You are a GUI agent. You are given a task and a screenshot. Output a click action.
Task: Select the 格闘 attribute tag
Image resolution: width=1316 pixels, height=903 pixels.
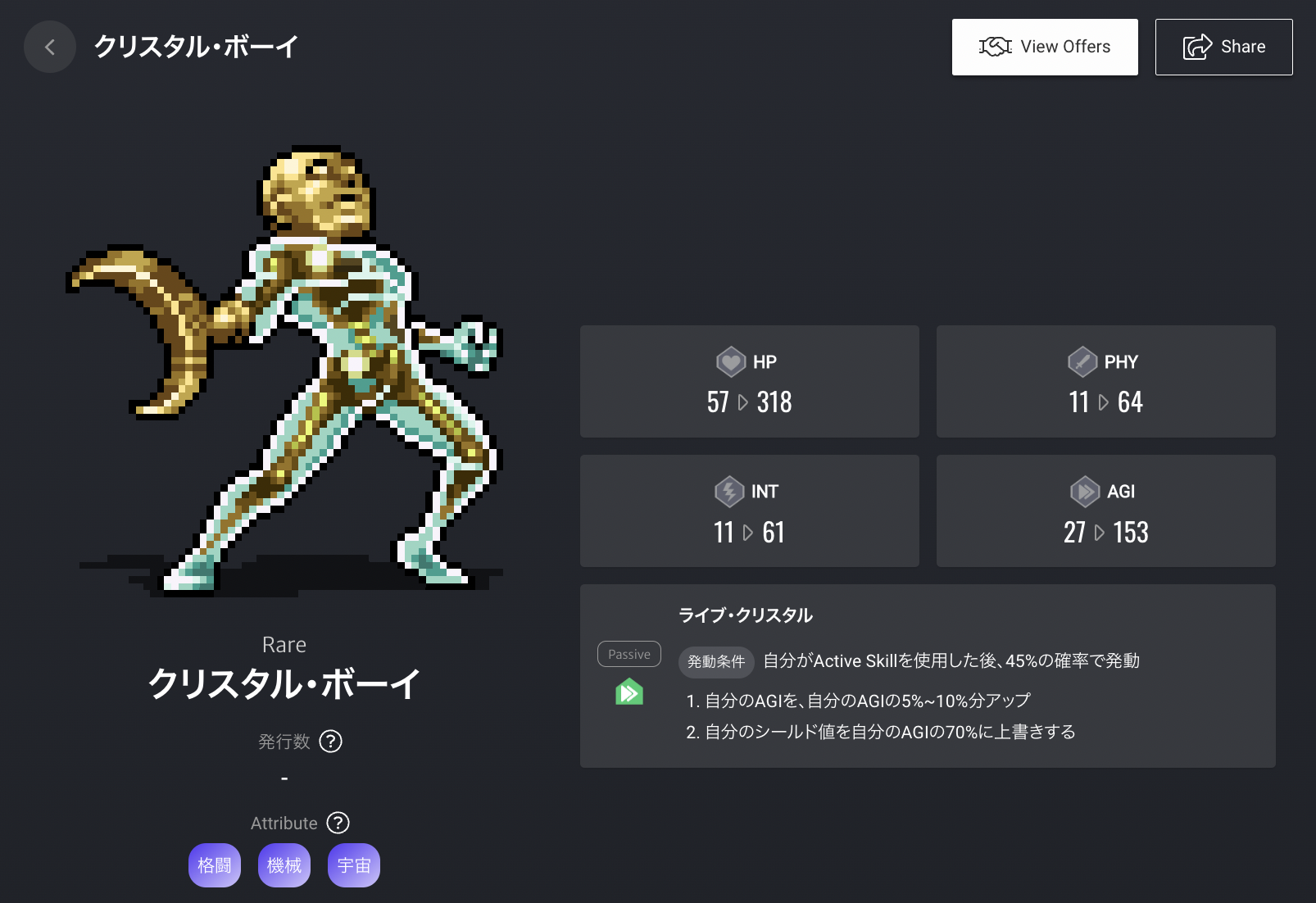coord(215,865)
